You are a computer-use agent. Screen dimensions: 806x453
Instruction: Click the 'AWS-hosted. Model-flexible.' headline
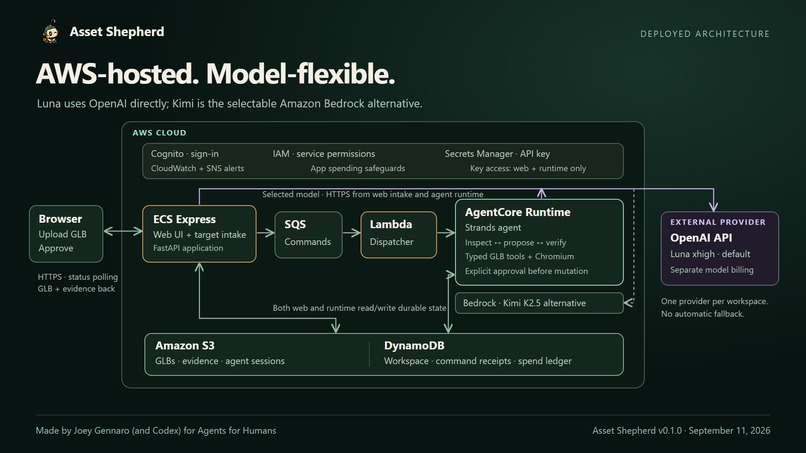point(215,74)
